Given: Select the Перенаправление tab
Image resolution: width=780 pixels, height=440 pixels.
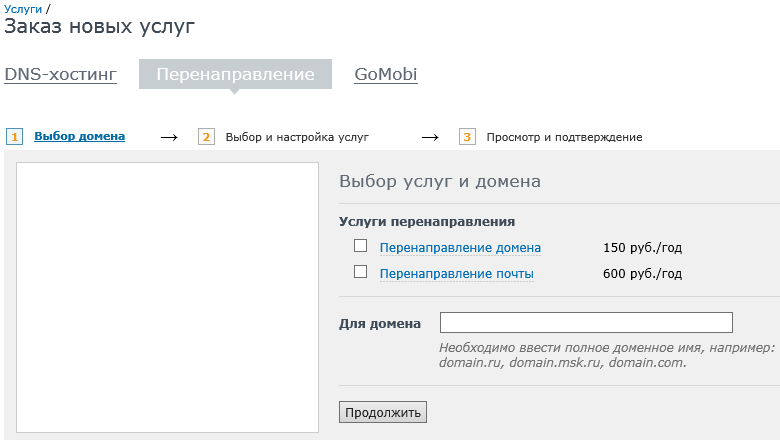Looking at the screenshot, I should click(x=235, y=75).
